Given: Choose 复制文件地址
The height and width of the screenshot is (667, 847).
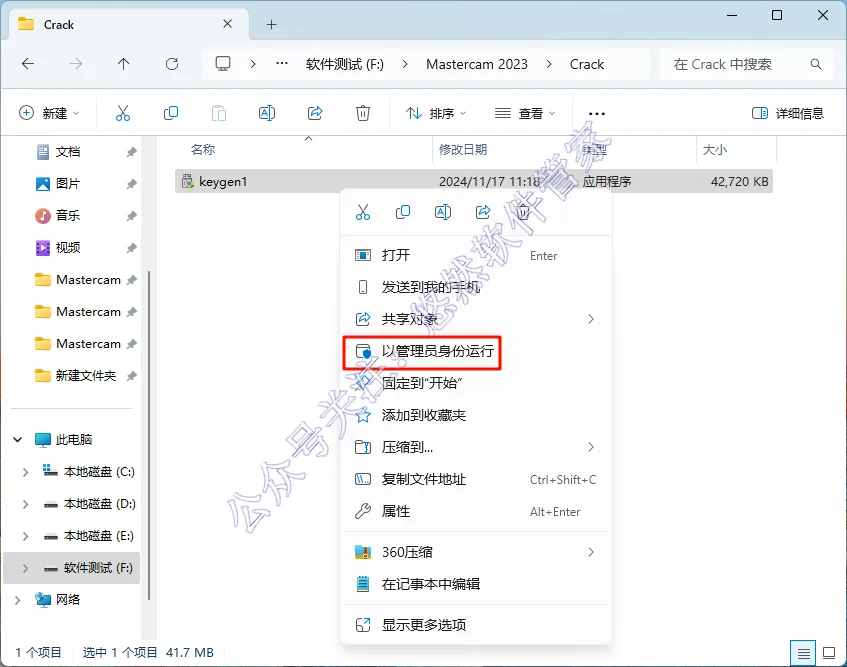Looking at the screenshot, I should [476, 479].
